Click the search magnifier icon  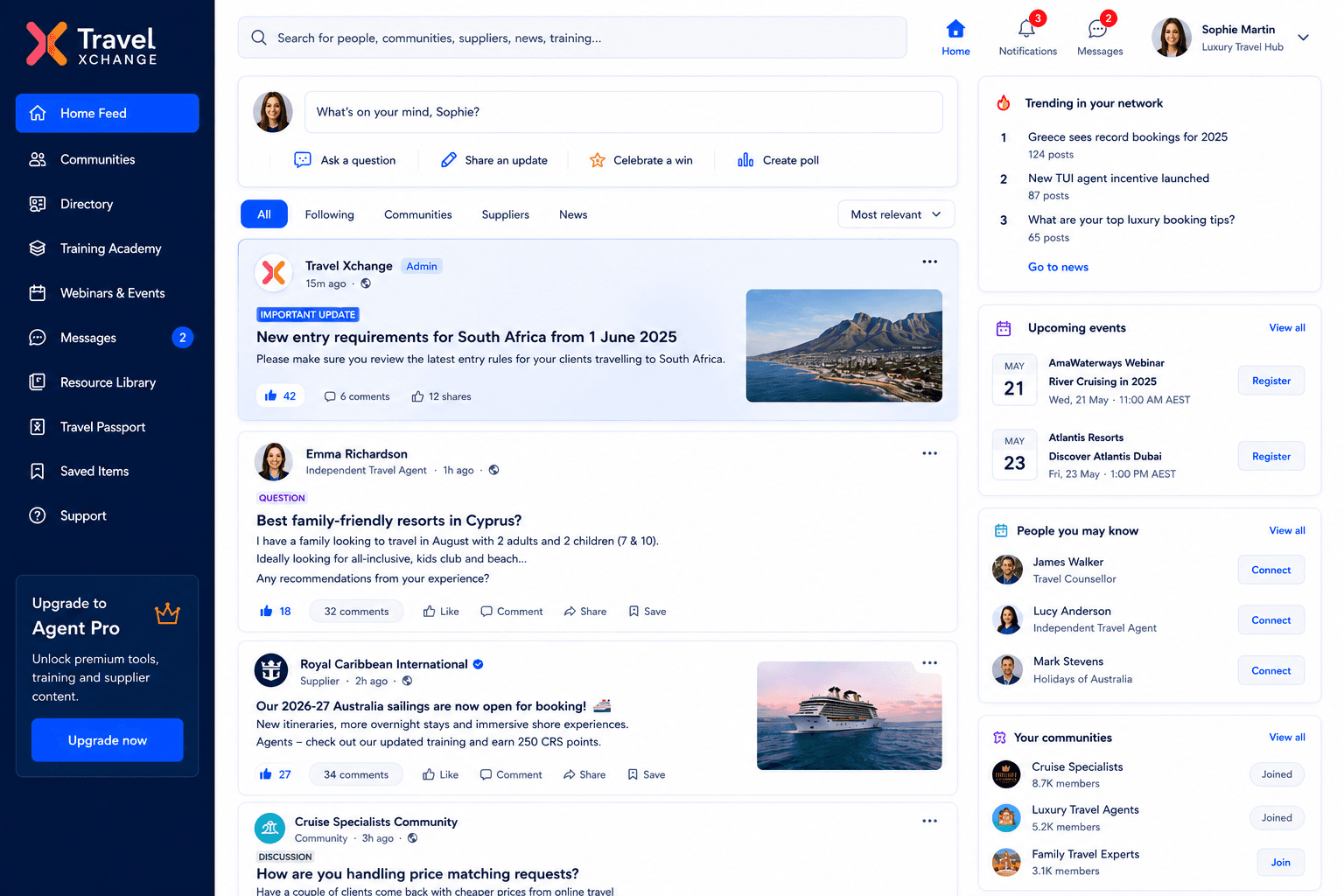(259, 38)
